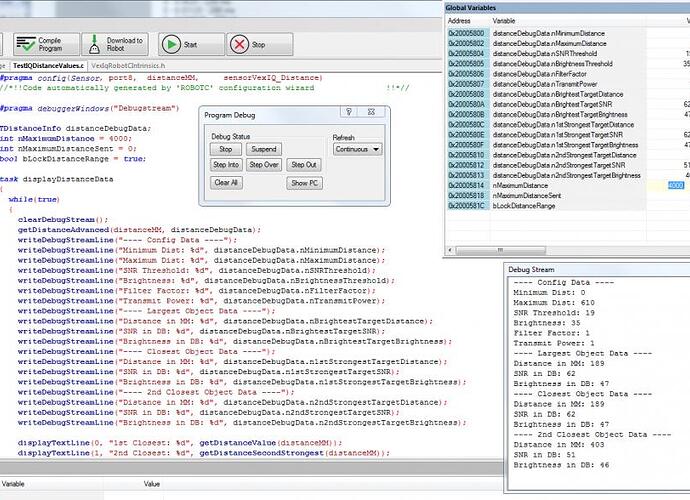
Task: Click the help question mark in Program Debug
Action: click(x=349, y=112)
